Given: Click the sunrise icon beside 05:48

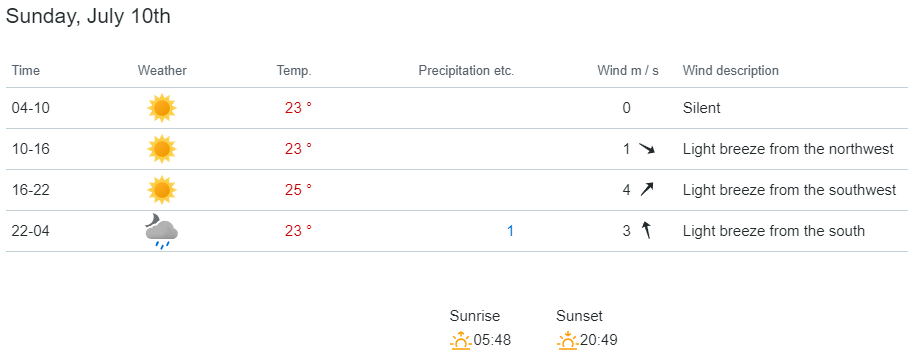Looking at the screenshot, I should (x=461, y=341).
